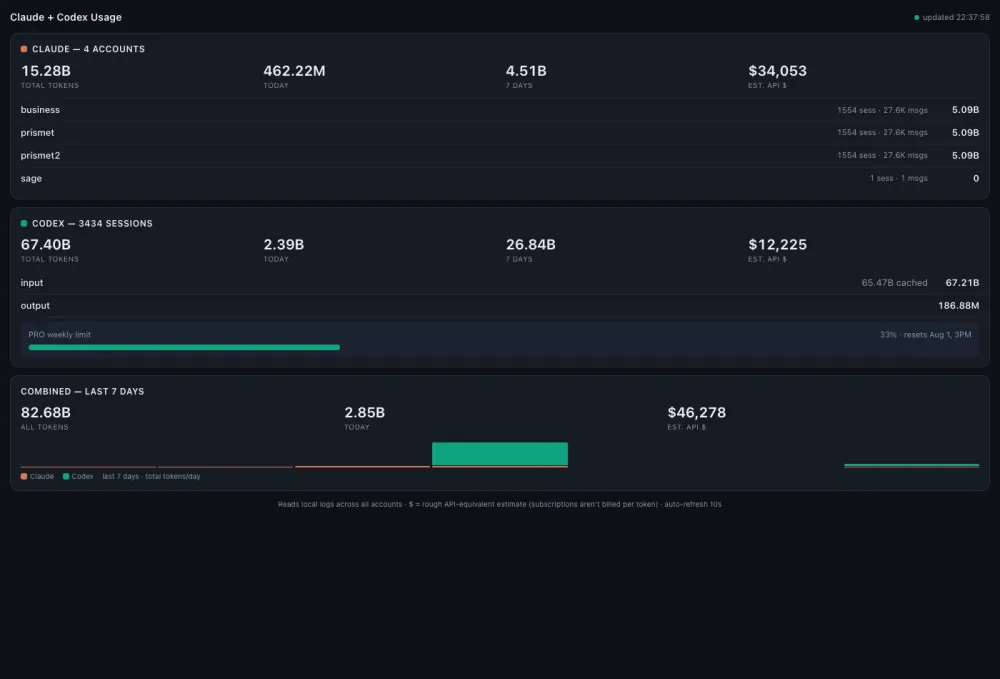
Task: Click the 0 token count for sage
Action: [976, 179]
